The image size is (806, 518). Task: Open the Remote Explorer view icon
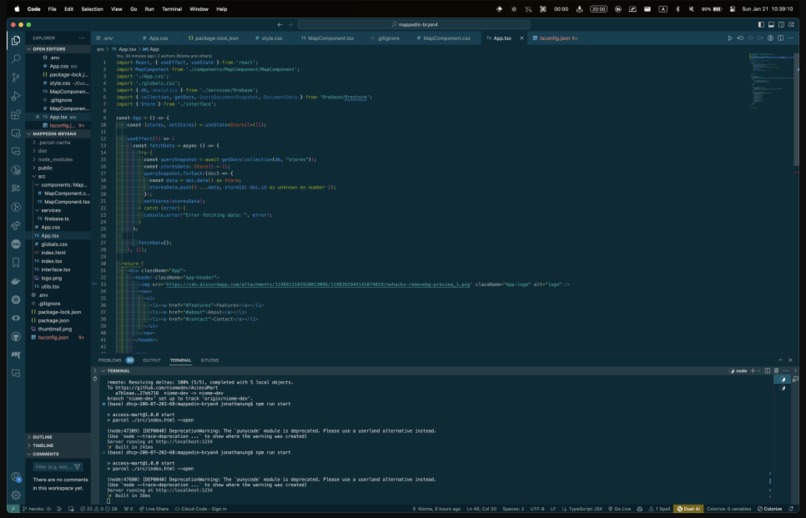pyautogui.click(x=16, y=133)
